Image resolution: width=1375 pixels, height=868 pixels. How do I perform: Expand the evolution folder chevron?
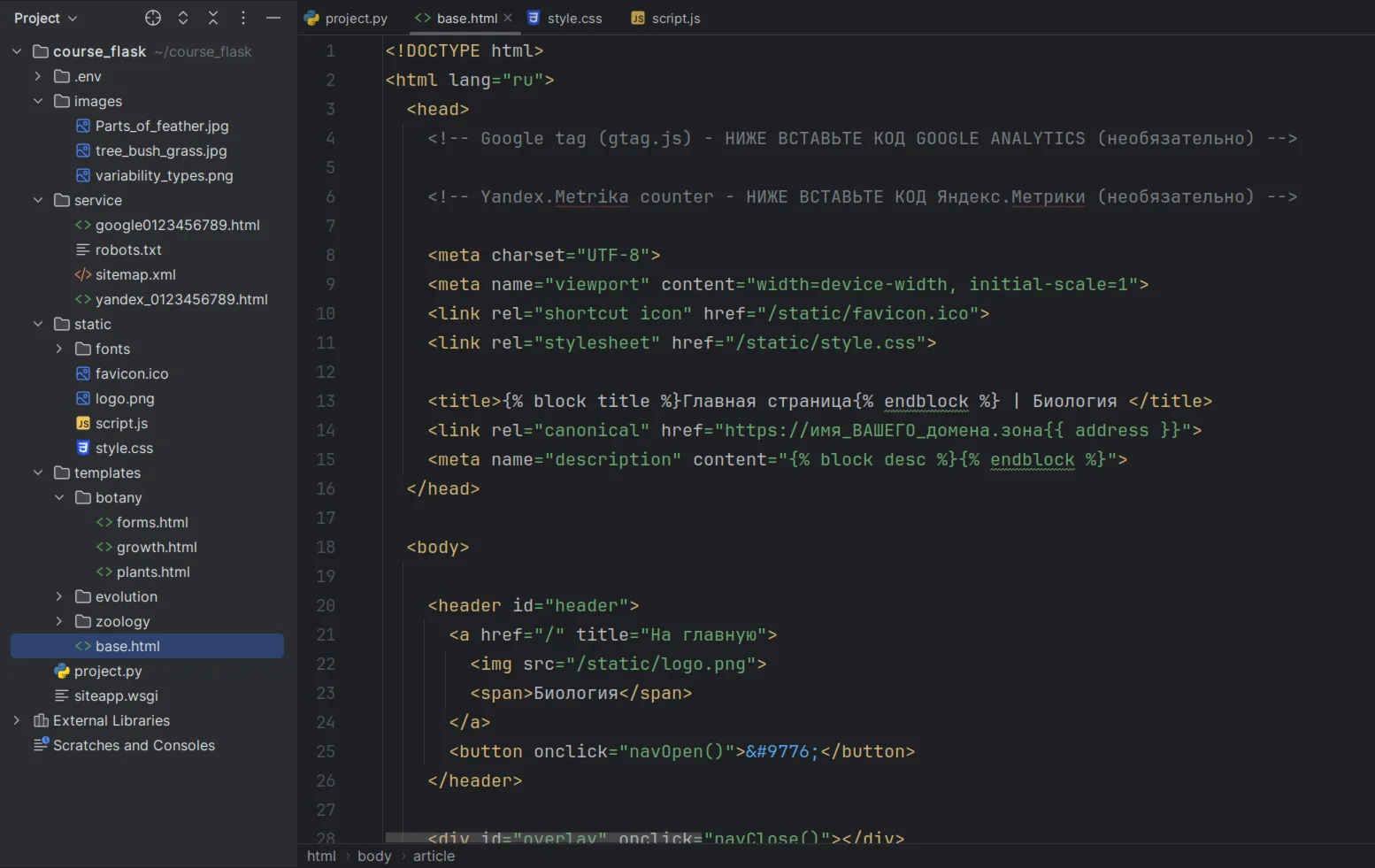[59, 597]
